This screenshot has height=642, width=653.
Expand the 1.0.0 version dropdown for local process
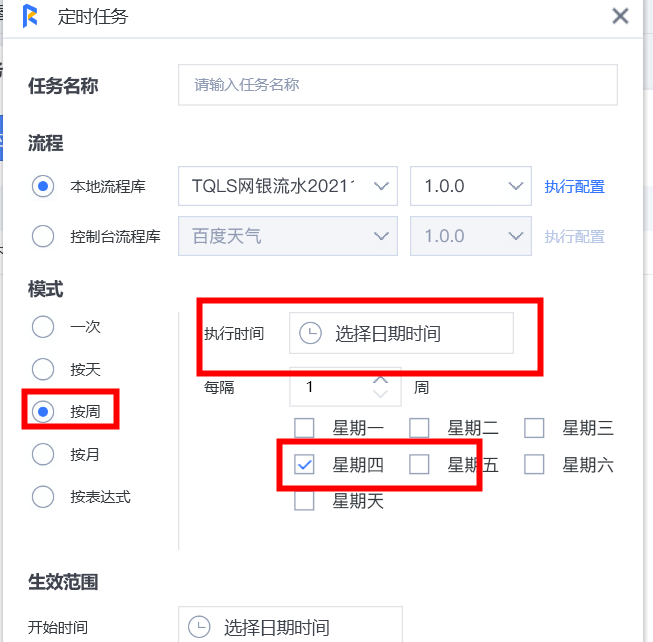click(x=471, y=186)
